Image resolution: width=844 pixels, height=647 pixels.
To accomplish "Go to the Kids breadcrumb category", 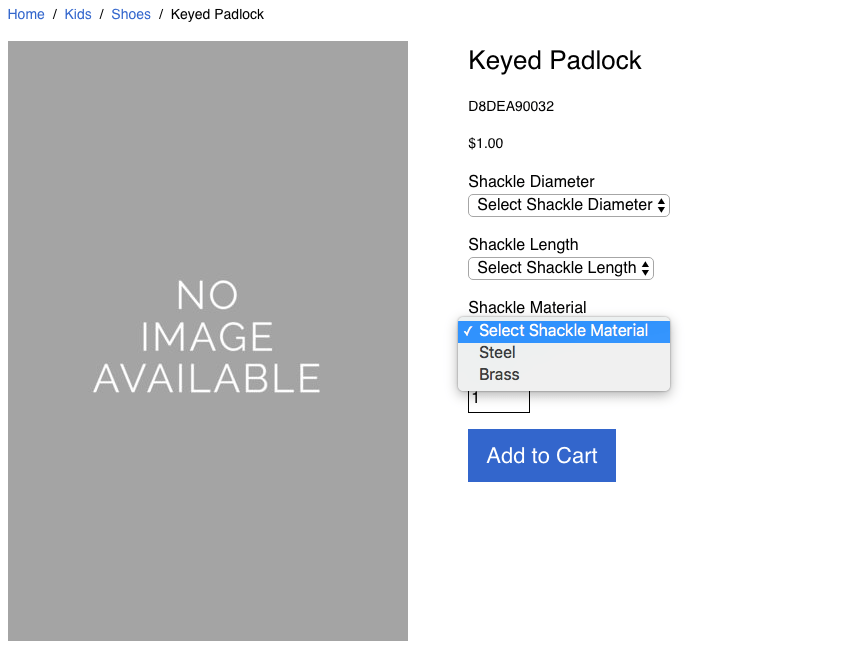I will pyautogui.click(x=78, y=15).
